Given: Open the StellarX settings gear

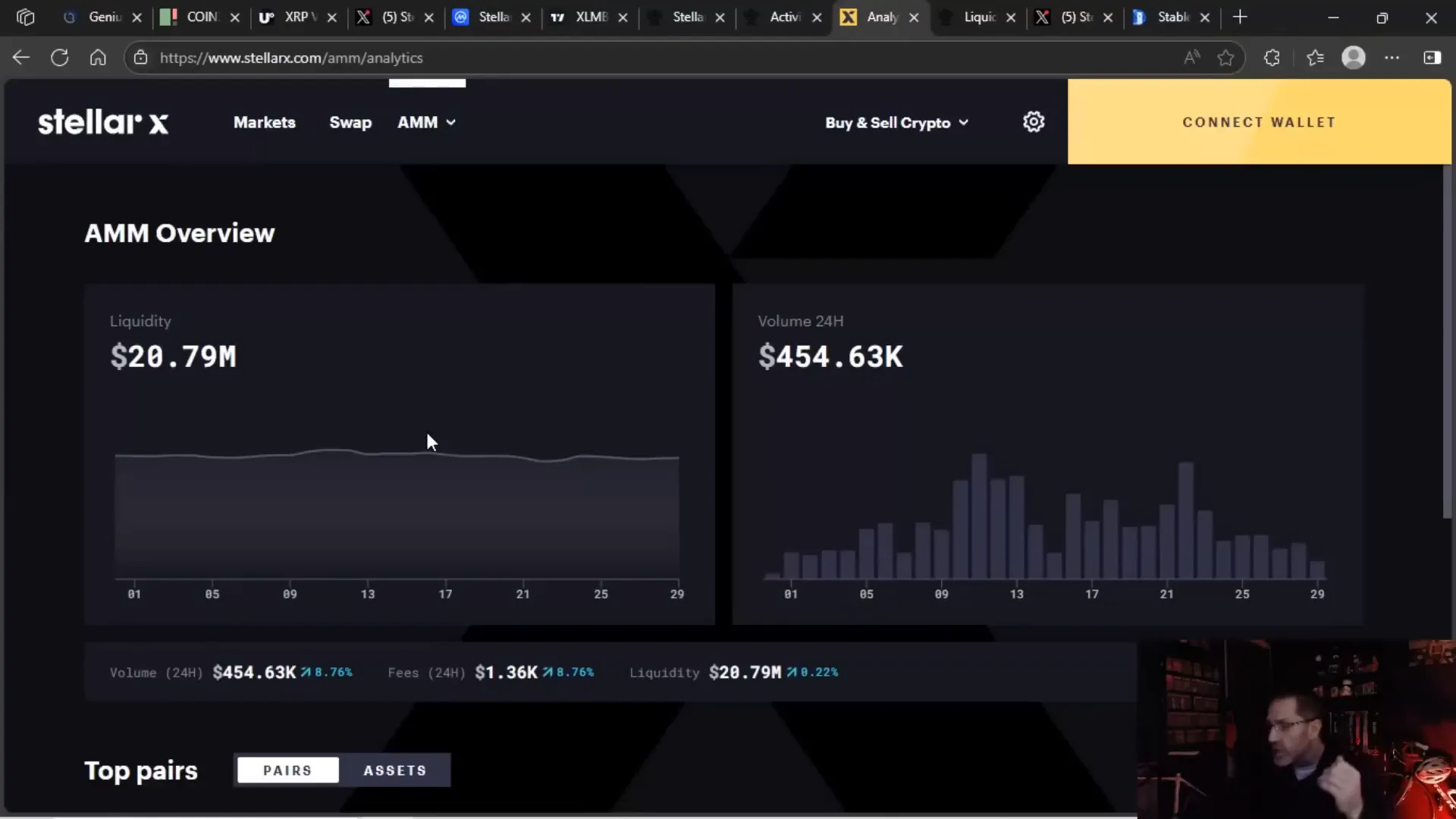Looking at the screenshot, I should pyautogui.click(x=1034, y=122).
